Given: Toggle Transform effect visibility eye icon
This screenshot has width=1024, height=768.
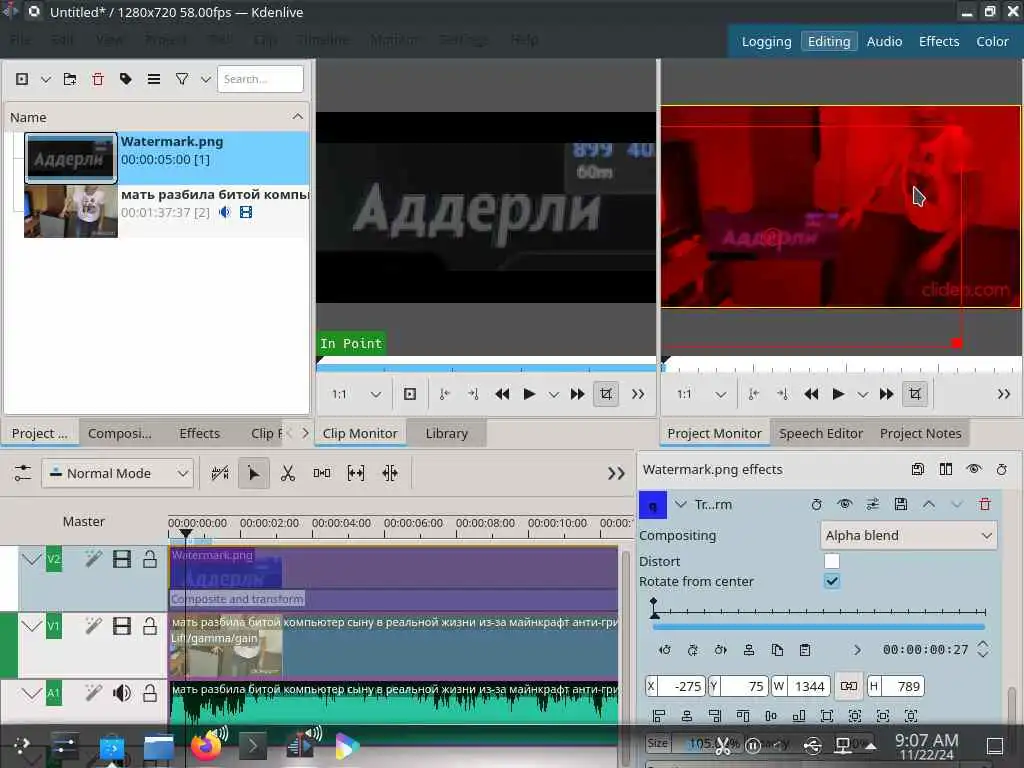Looking at the screenshot, I should click(844, 504).
